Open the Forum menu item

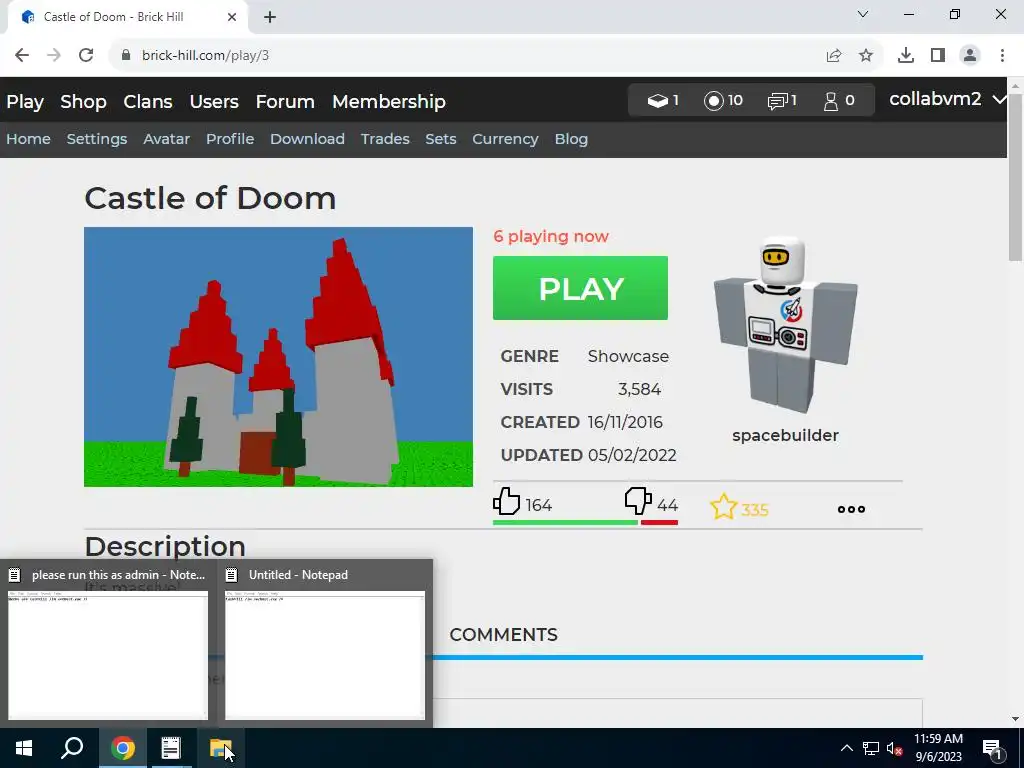click(285, 102)
